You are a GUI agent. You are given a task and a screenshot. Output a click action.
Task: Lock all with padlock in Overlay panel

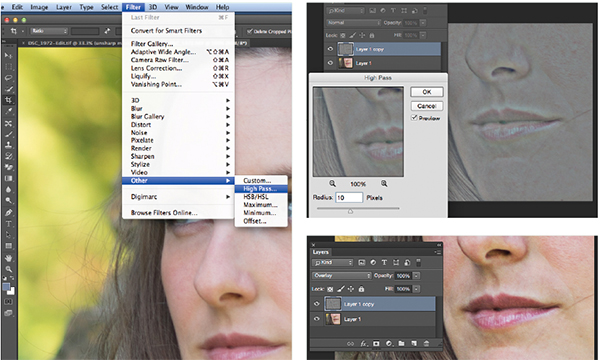pos(361,289)
